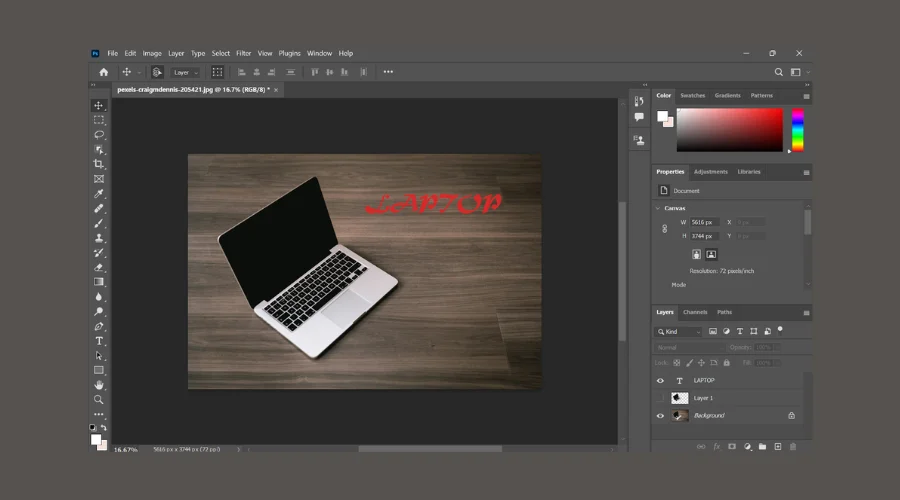
Task: Set canvas to portrait orientation button
Action: click(696, 254)
